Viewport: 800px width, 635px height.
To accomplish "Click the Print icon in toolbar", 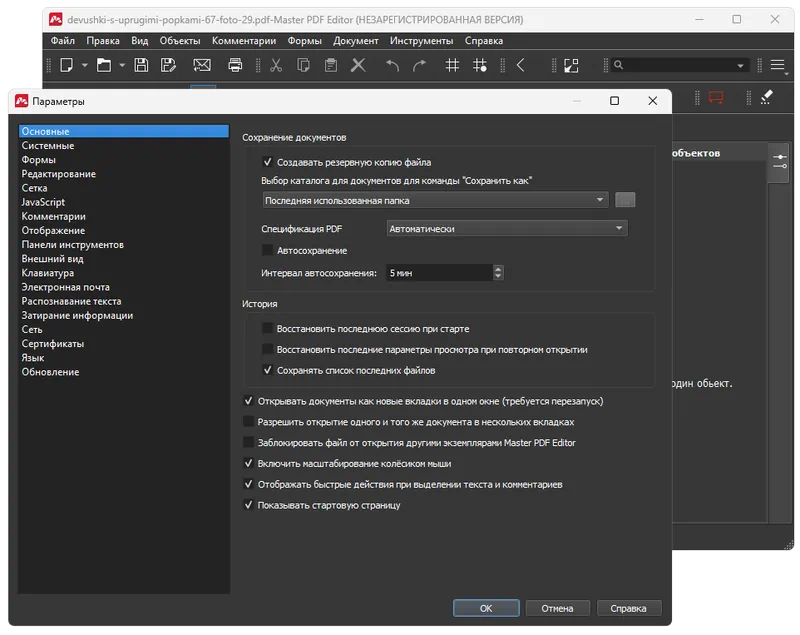I will pos(235,66).
